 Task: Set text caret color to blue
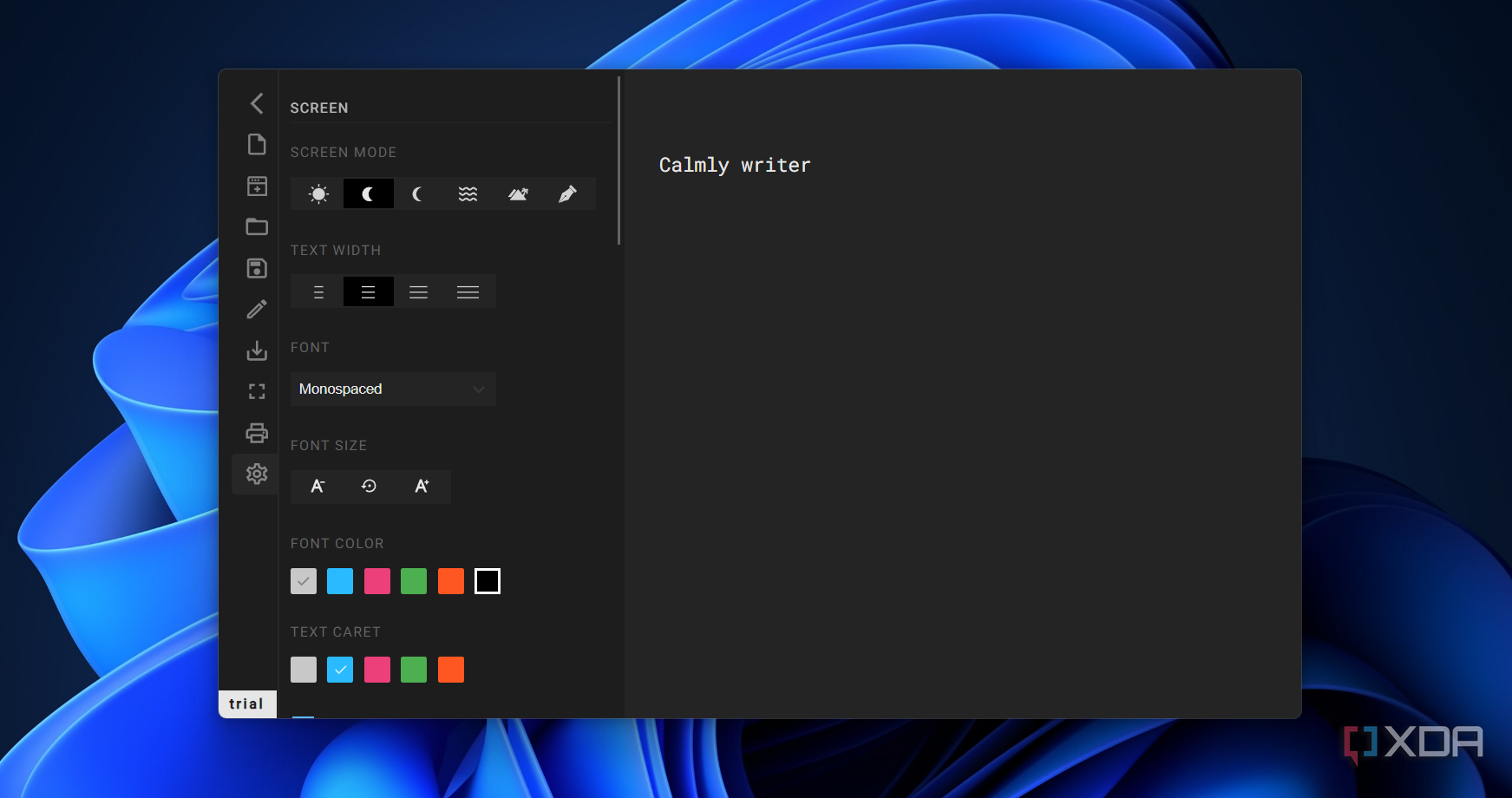point(340,670)
